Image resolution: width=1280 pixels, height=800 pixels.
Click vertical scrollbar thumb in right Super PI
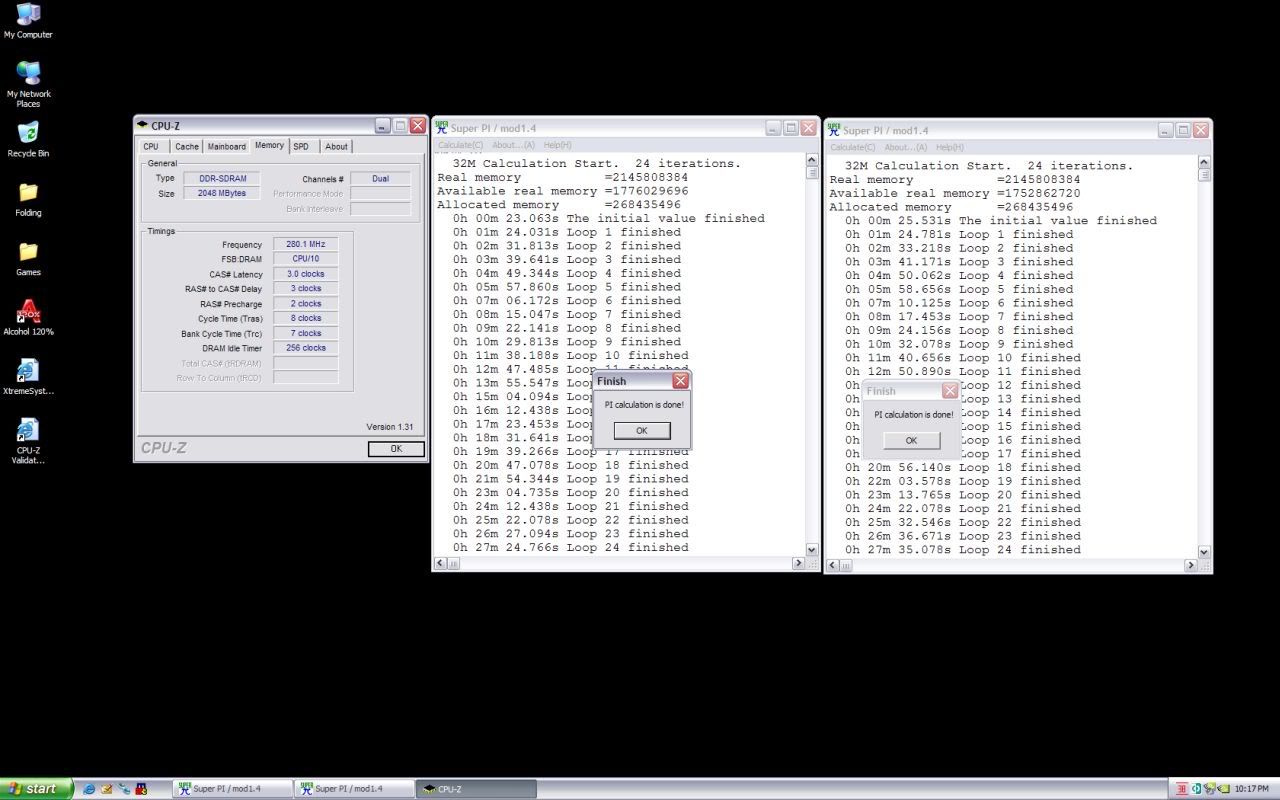[x=1204, y=174]
